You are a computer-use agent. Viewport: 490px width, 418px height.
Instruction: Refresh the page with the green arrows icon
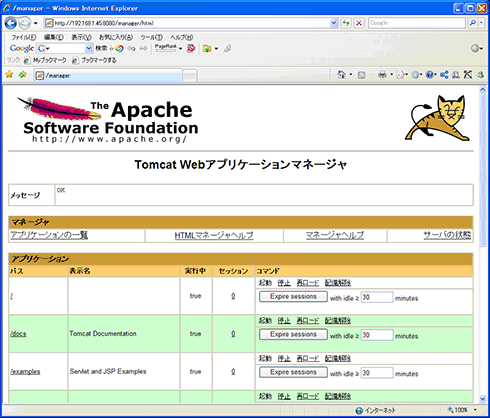coord(346,23)
